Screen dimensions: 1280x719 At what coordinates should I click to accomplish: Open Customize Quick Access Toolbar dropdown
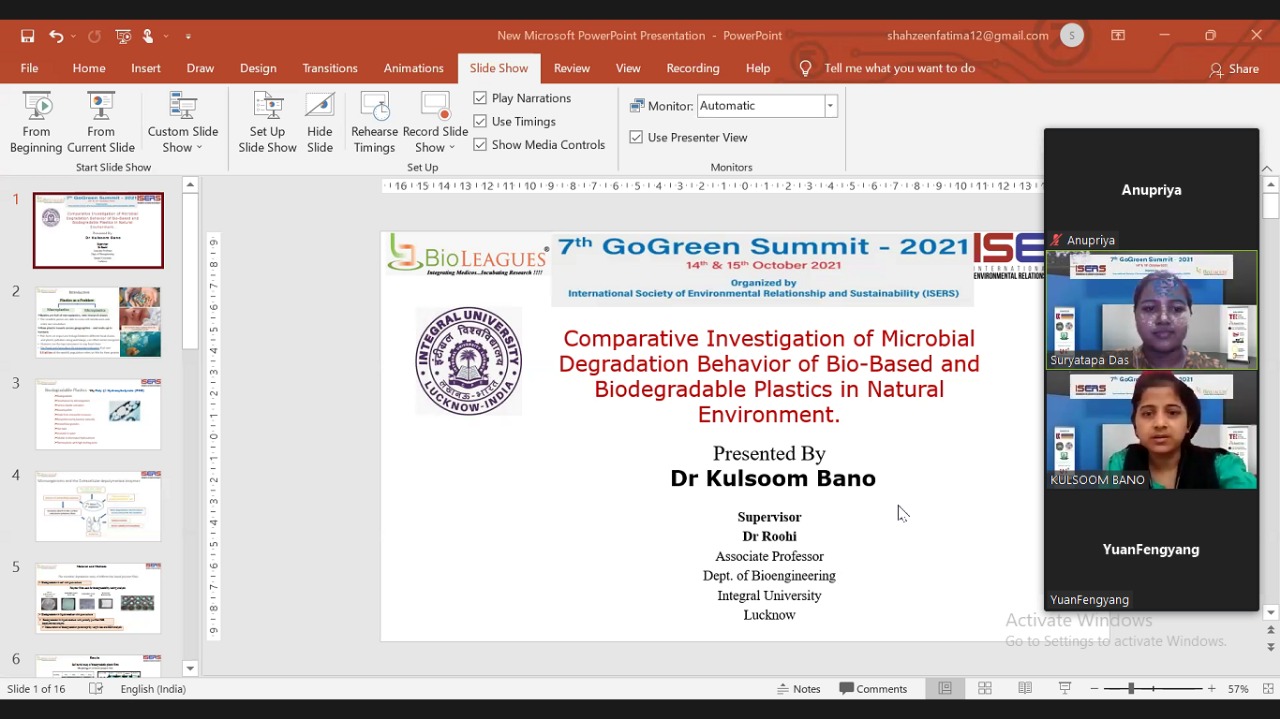coord(188,36)
